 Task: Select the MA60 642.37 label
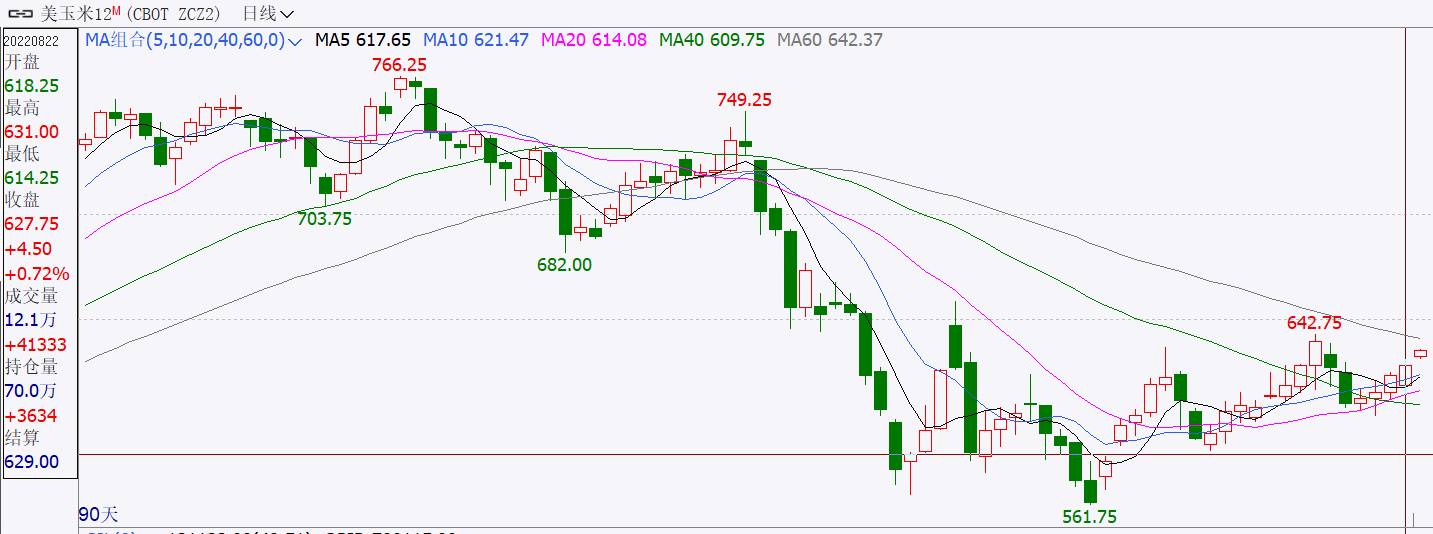click(x=830, y=41)
